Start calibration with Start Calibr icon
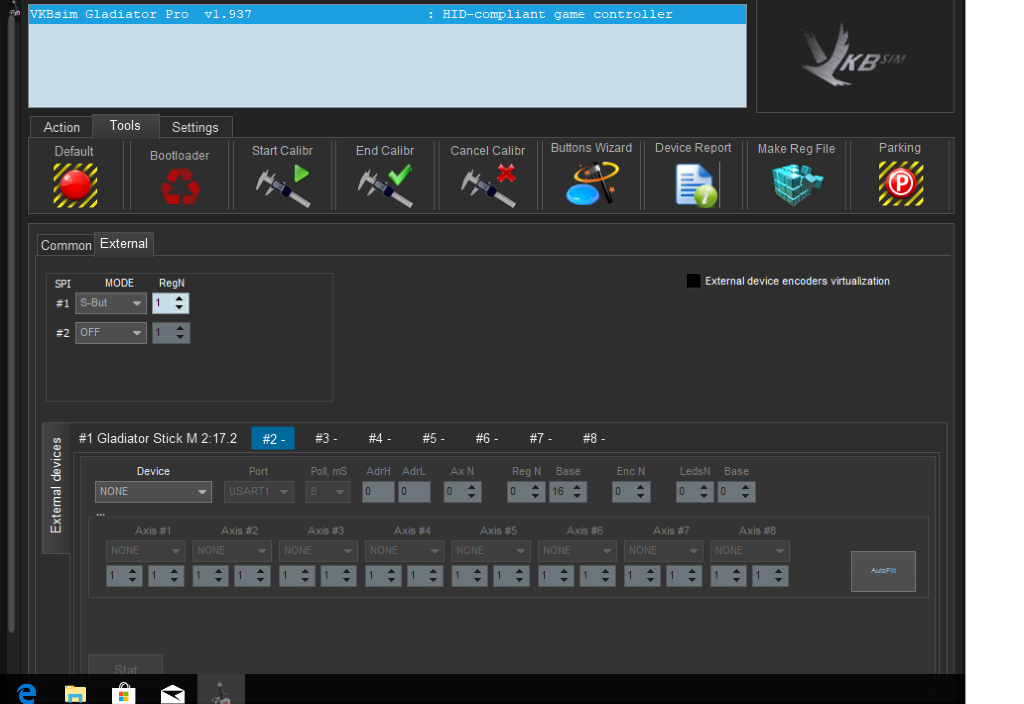1024x704 pixels. [283, 186]
